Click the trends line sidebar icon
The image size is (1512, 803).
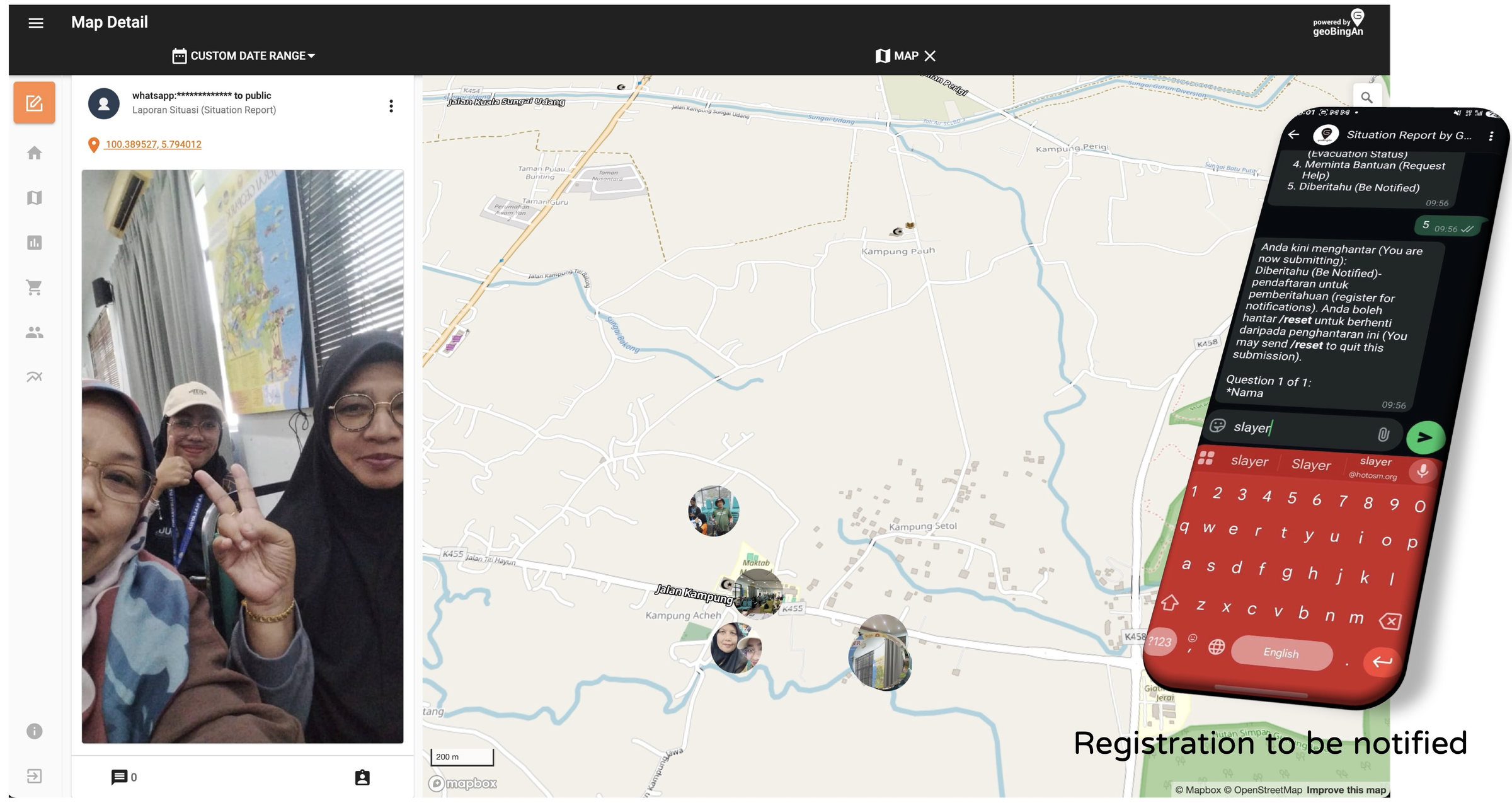coord(34,377)
